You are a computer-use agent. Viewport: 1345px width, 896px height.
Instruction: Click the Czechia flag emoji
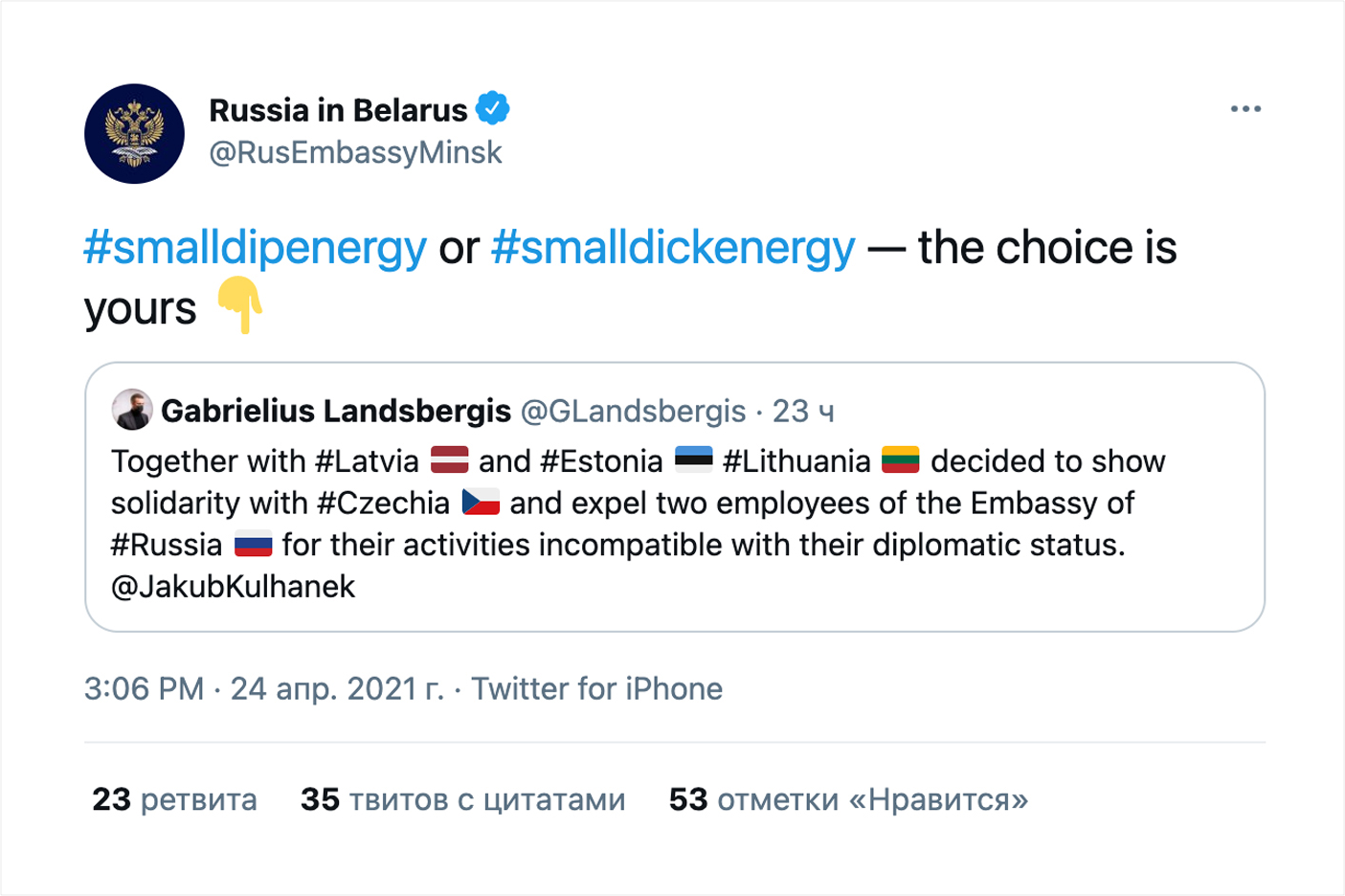click(x=481, y=503)
